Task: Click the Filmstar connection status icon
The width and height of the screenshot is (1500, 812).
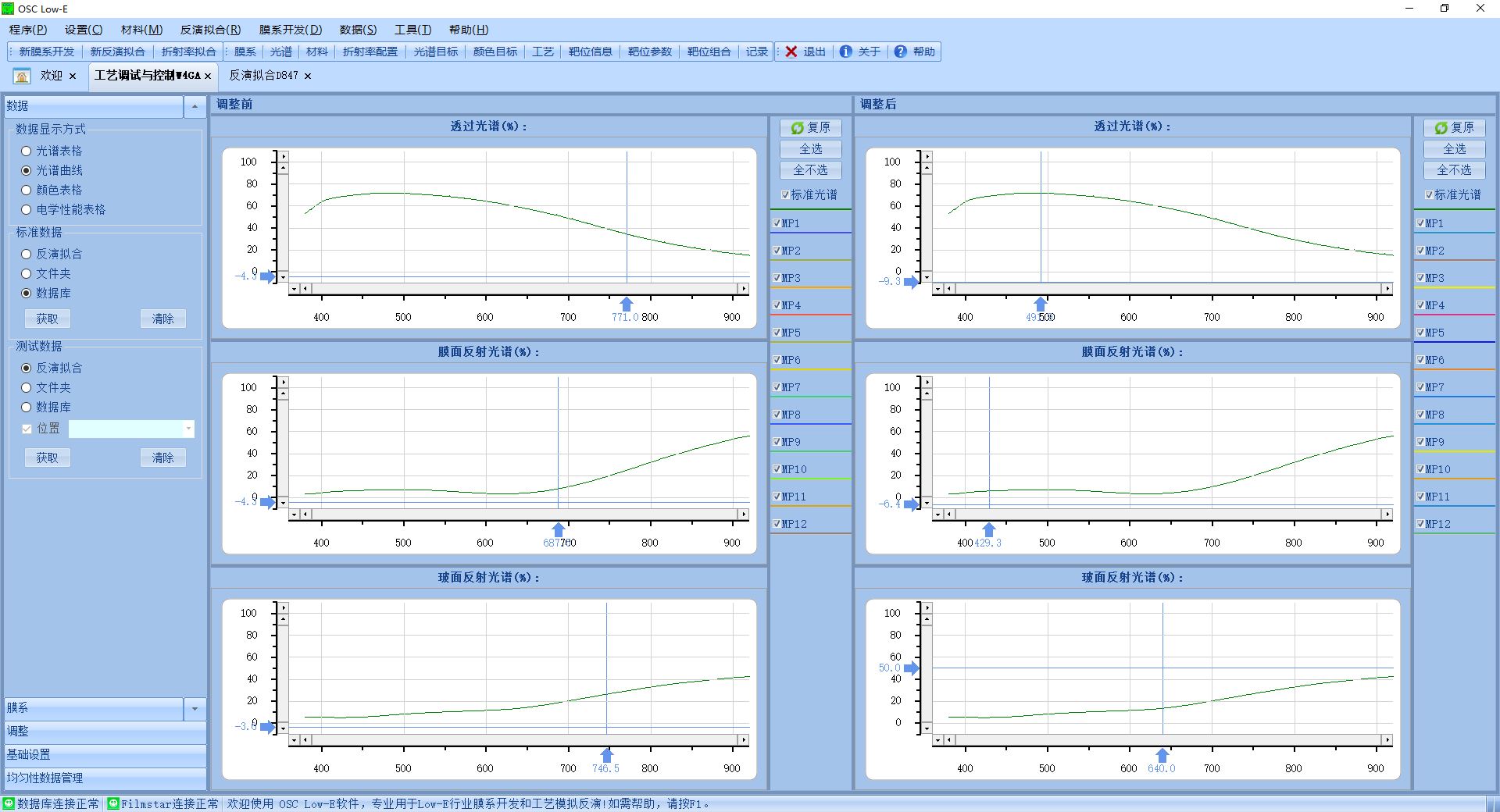Action: pyautogui.click(x=113, y=803)
